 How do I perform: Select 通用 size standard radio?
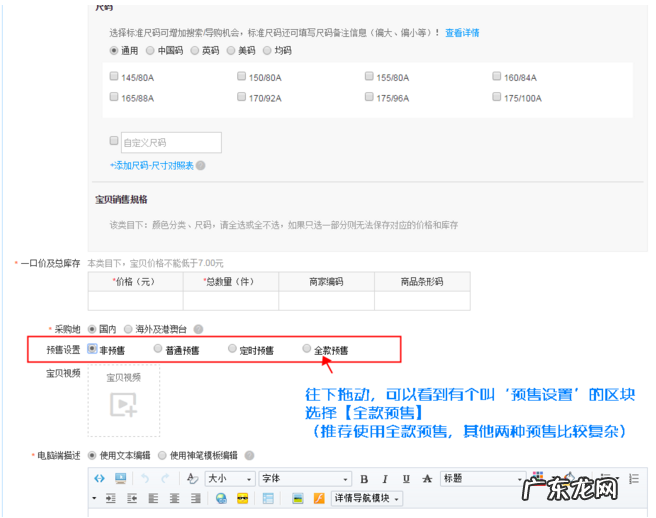click(x=113, y=51)
